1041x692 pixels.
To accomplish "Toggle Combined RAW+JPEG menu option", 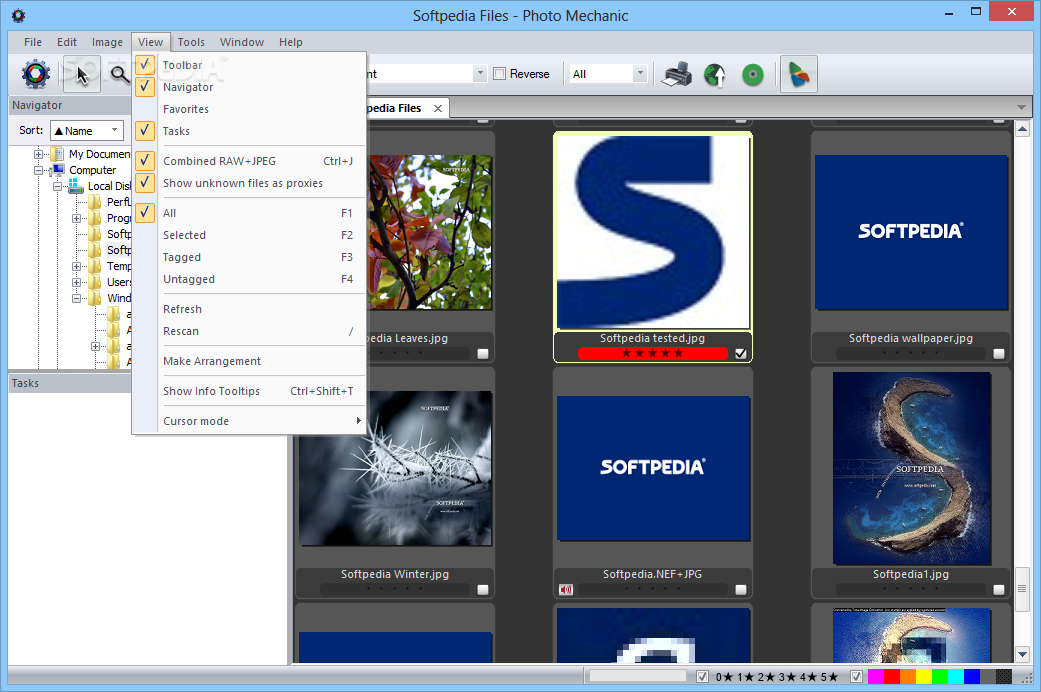I will point(250,161).
